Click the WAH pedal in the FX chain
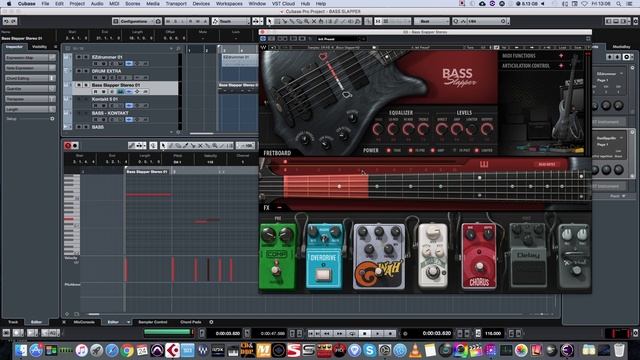This screenshot has height=360, width=640. [379, 256]
